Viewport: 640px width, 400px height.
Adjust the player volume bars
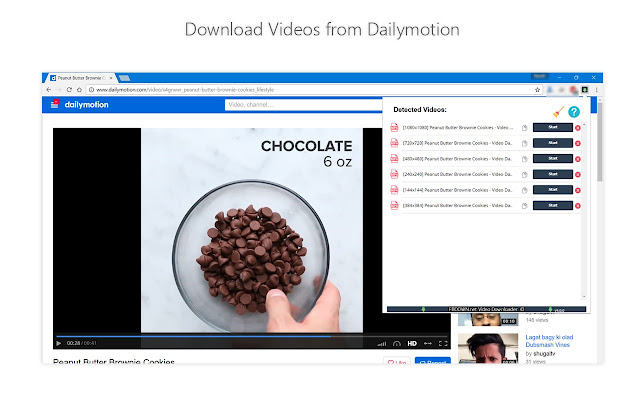[x=382, y=344]
